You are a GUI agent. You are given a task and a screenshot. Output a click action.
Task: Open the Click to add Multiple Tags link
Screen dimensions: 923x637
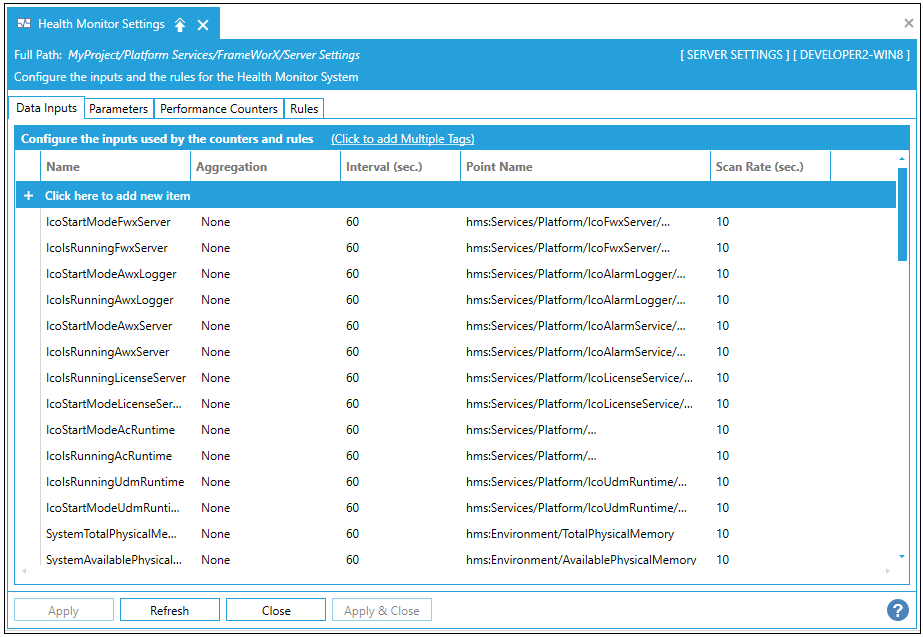(402, 139)
